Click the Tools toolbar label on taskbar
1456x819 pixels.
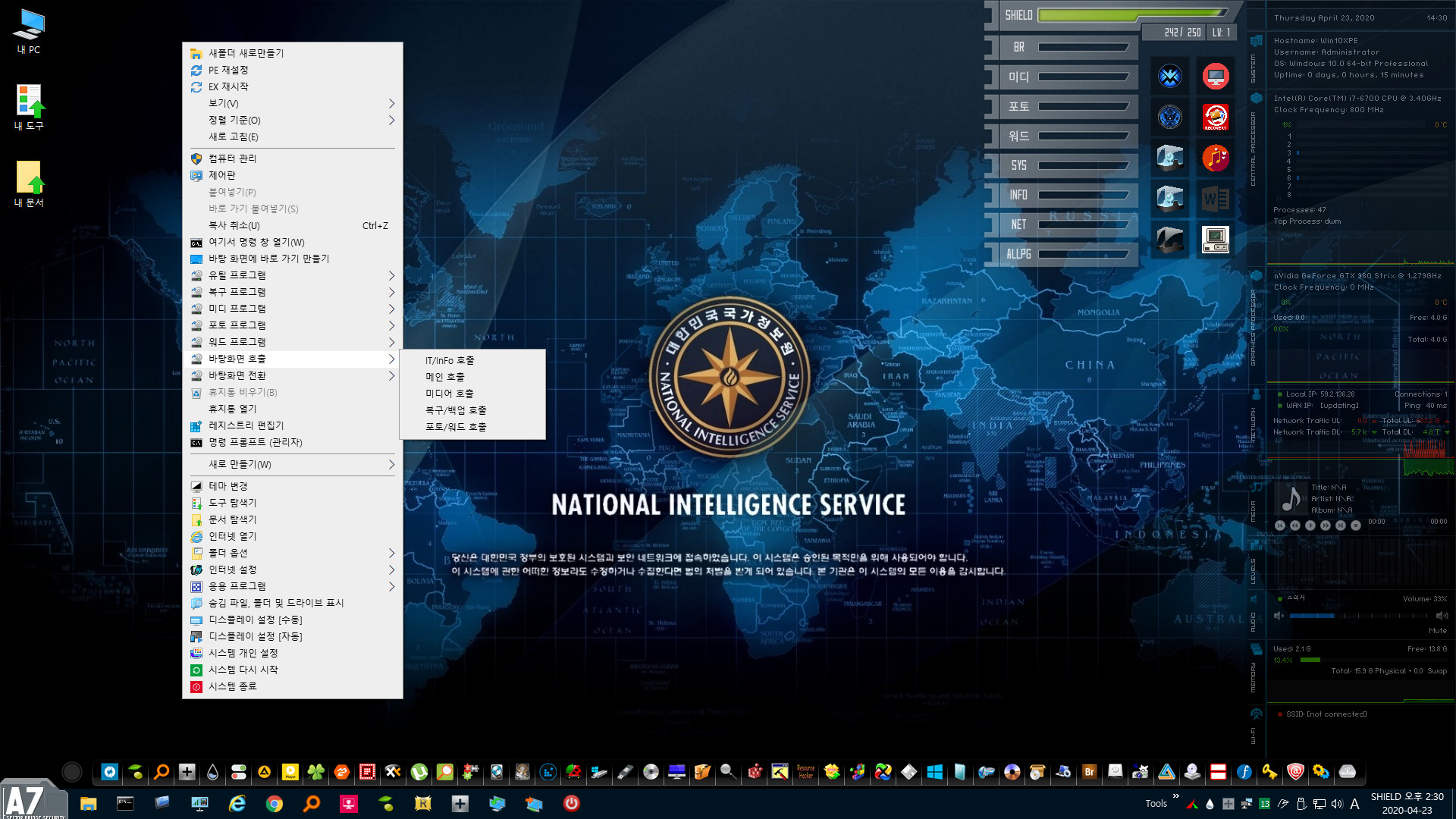coord(1156,804)
